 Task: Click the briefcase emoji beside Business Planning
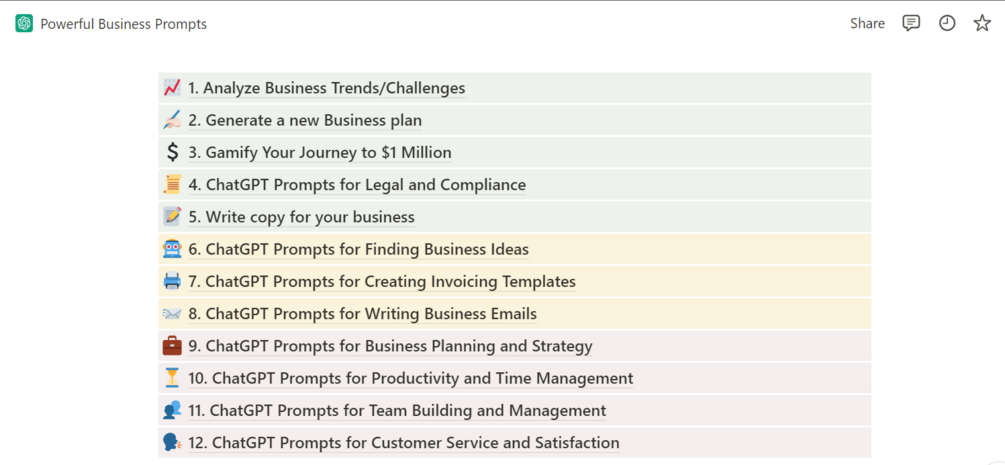(x=172, y=346)
